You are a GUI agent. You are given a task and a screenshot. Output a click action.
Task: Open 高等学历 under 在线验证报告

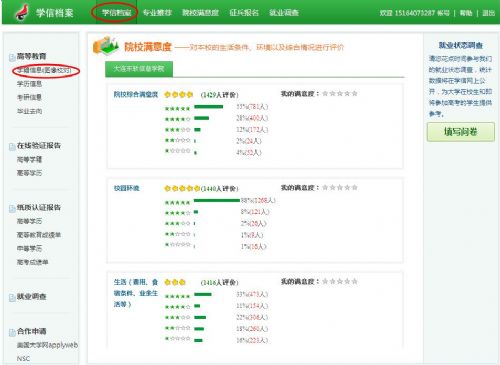coord(29,173)
